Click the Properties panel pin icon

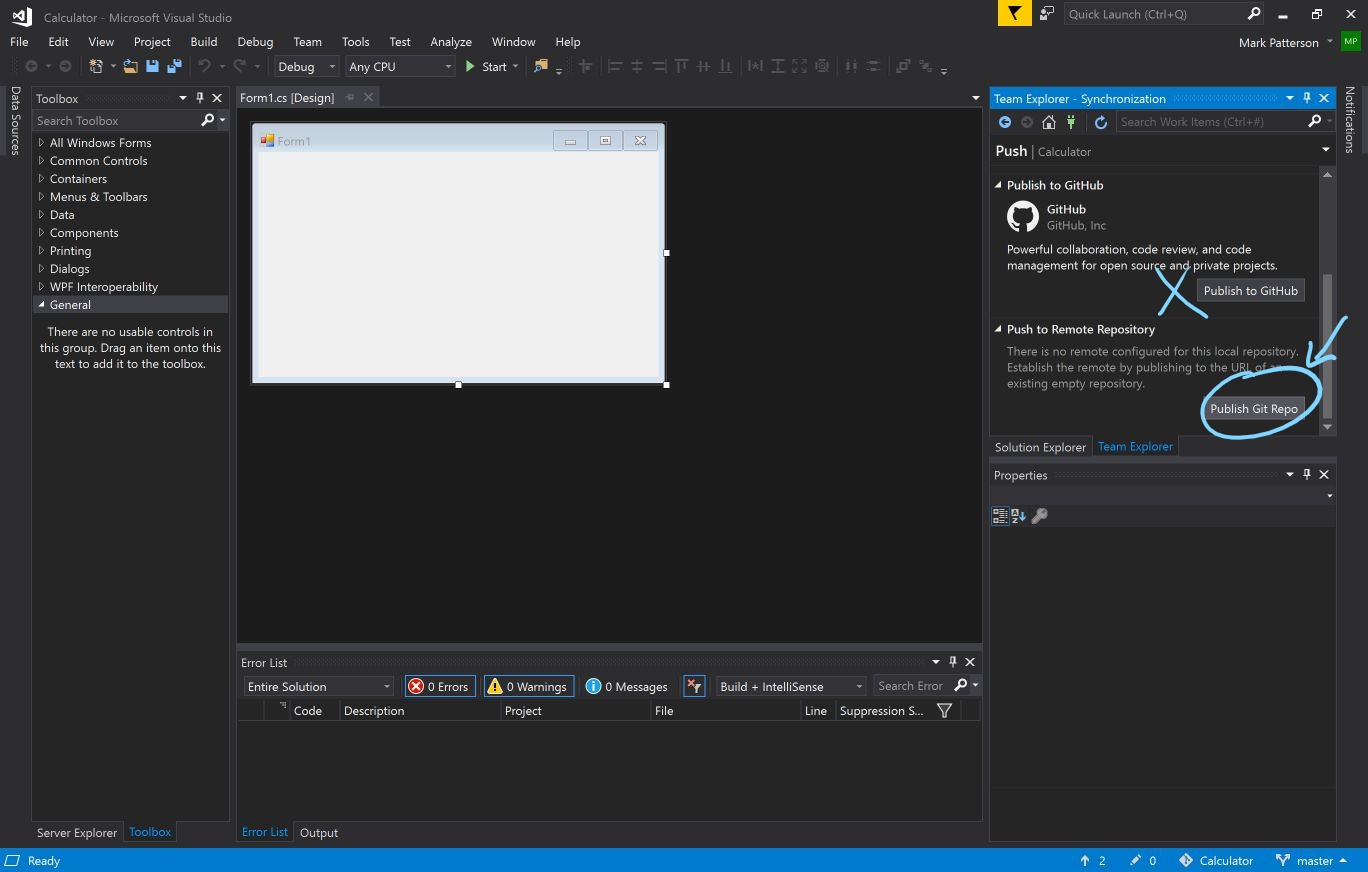point(1307,475)
